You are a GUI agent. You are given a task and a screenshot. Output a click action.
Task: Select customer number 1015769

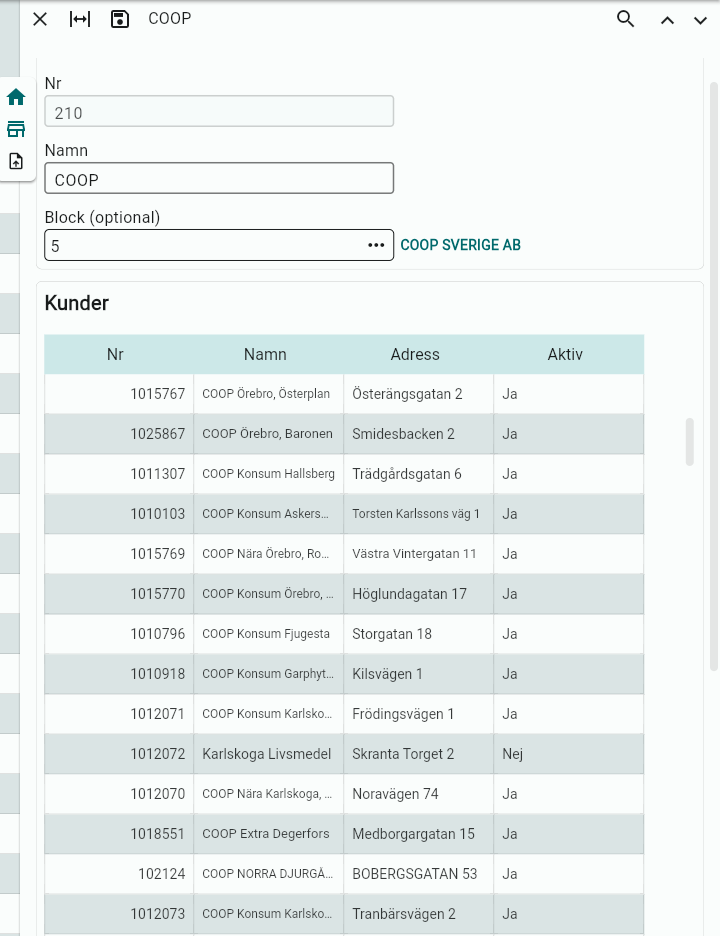(x=158, y=554)
